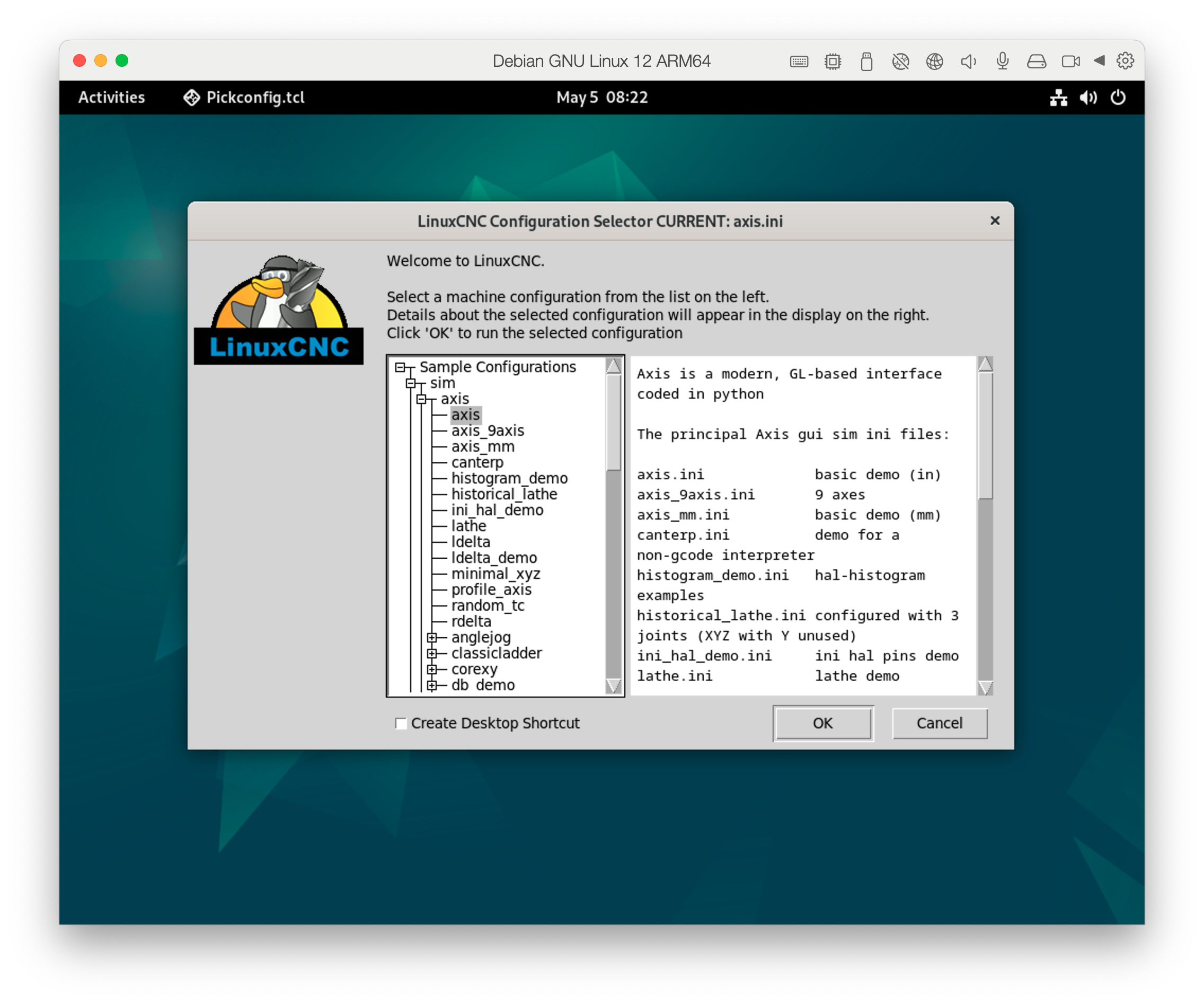The height and width of the screenshot is (1003, 1204).
Task: Click the config tree scroll up arrow
Action: click(614, 366)
